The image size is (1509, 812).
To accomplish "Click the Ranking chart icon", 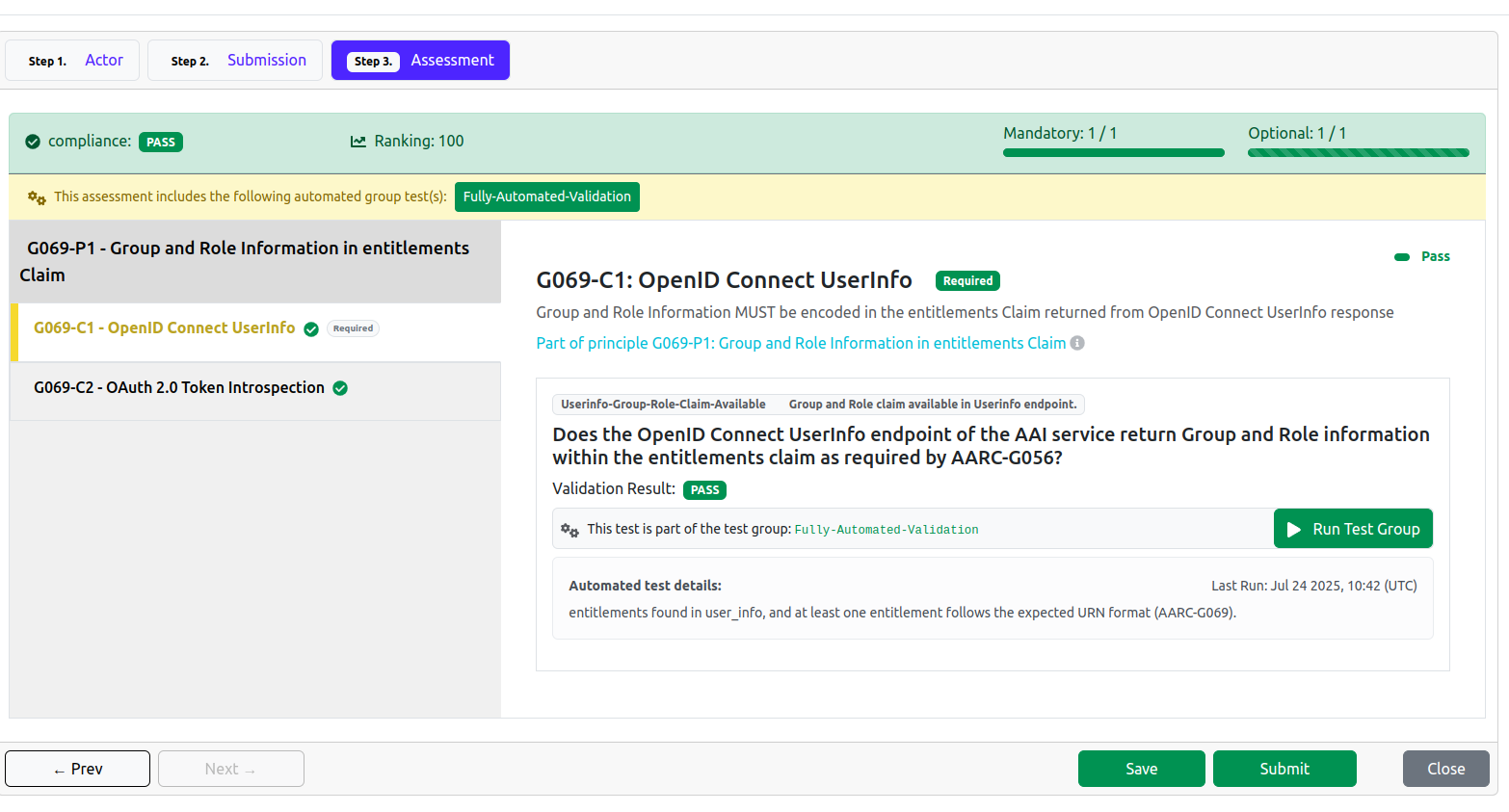I will (358, 142).
